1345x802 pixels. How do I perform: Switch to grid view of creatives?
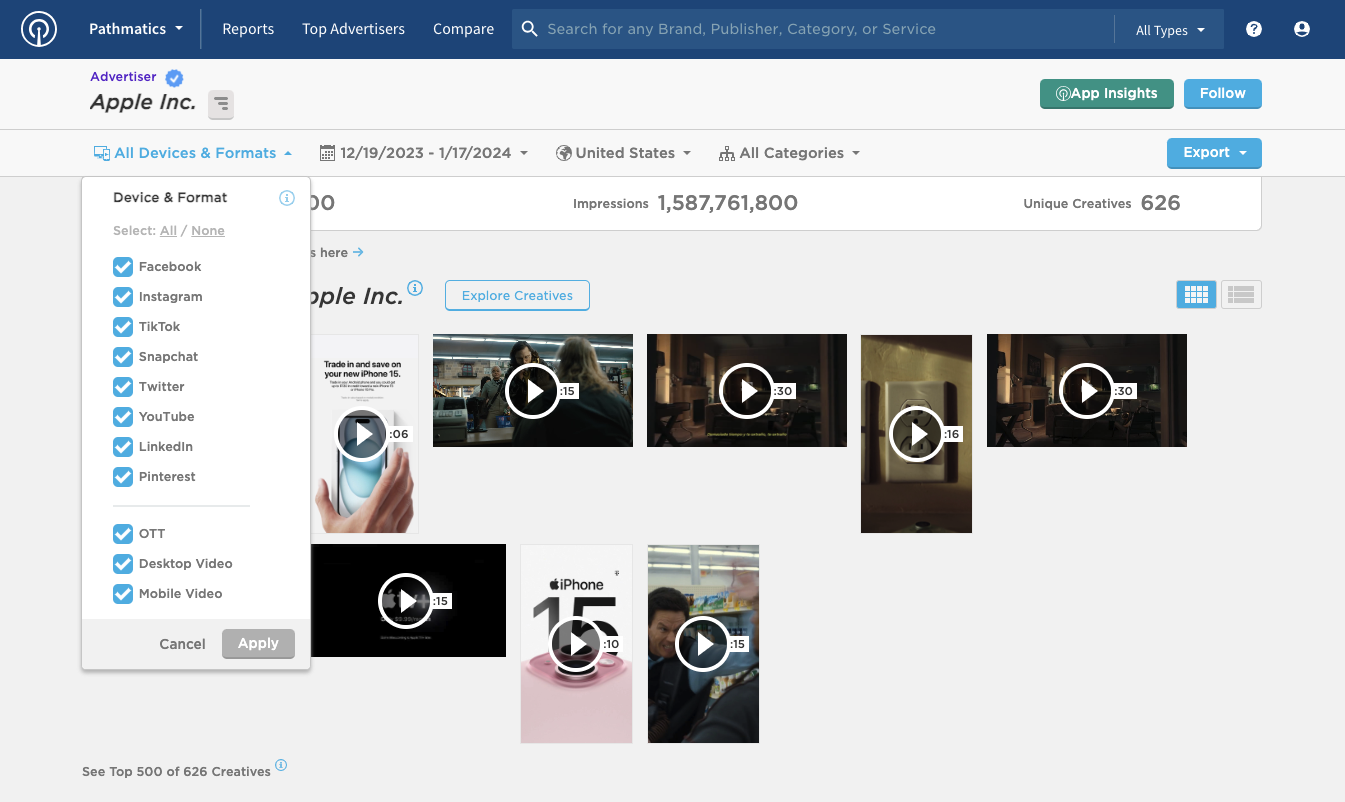point(1197,294)
